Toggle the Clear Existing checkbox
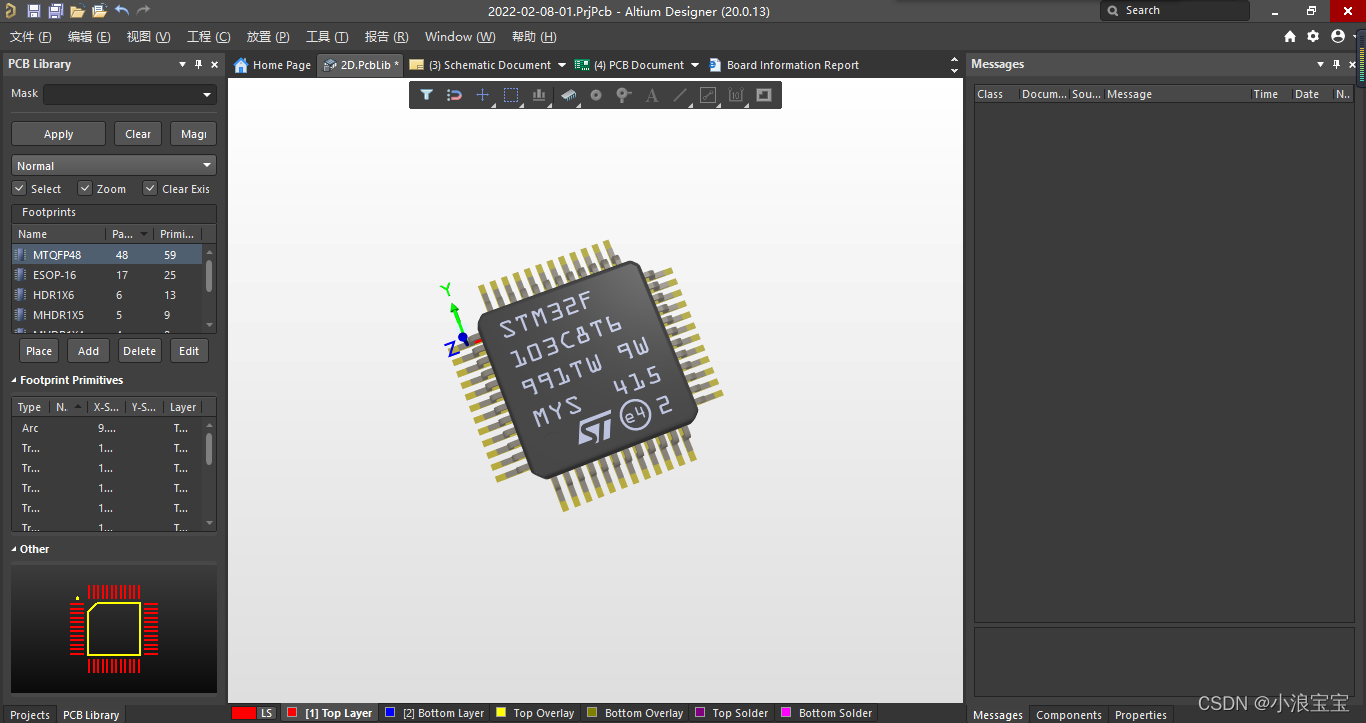Image resolution: width=1366 pixels, height=723 pixels. 150,188
